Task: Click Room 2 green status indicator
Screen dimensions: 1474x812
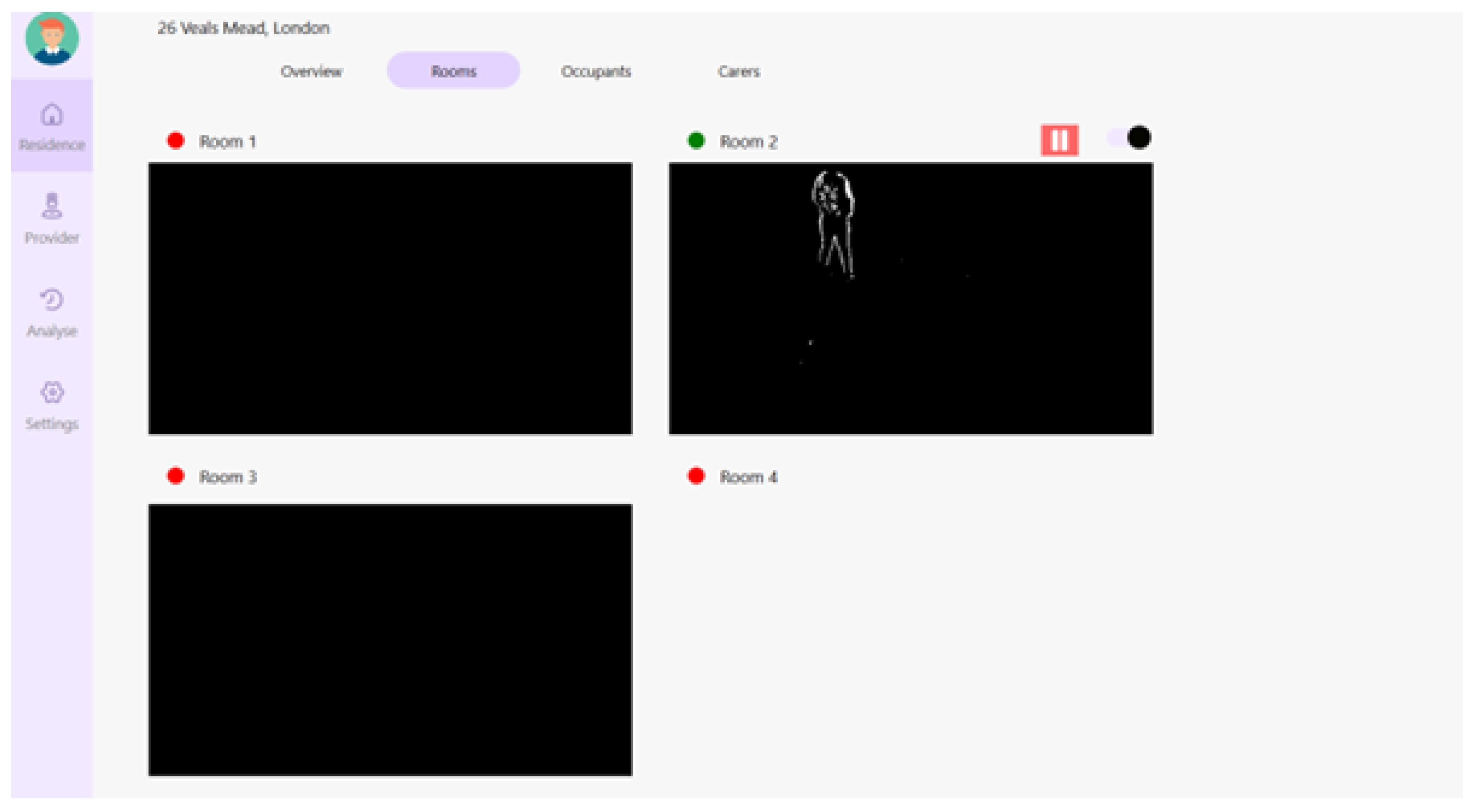Action: [x=696, y=141]
